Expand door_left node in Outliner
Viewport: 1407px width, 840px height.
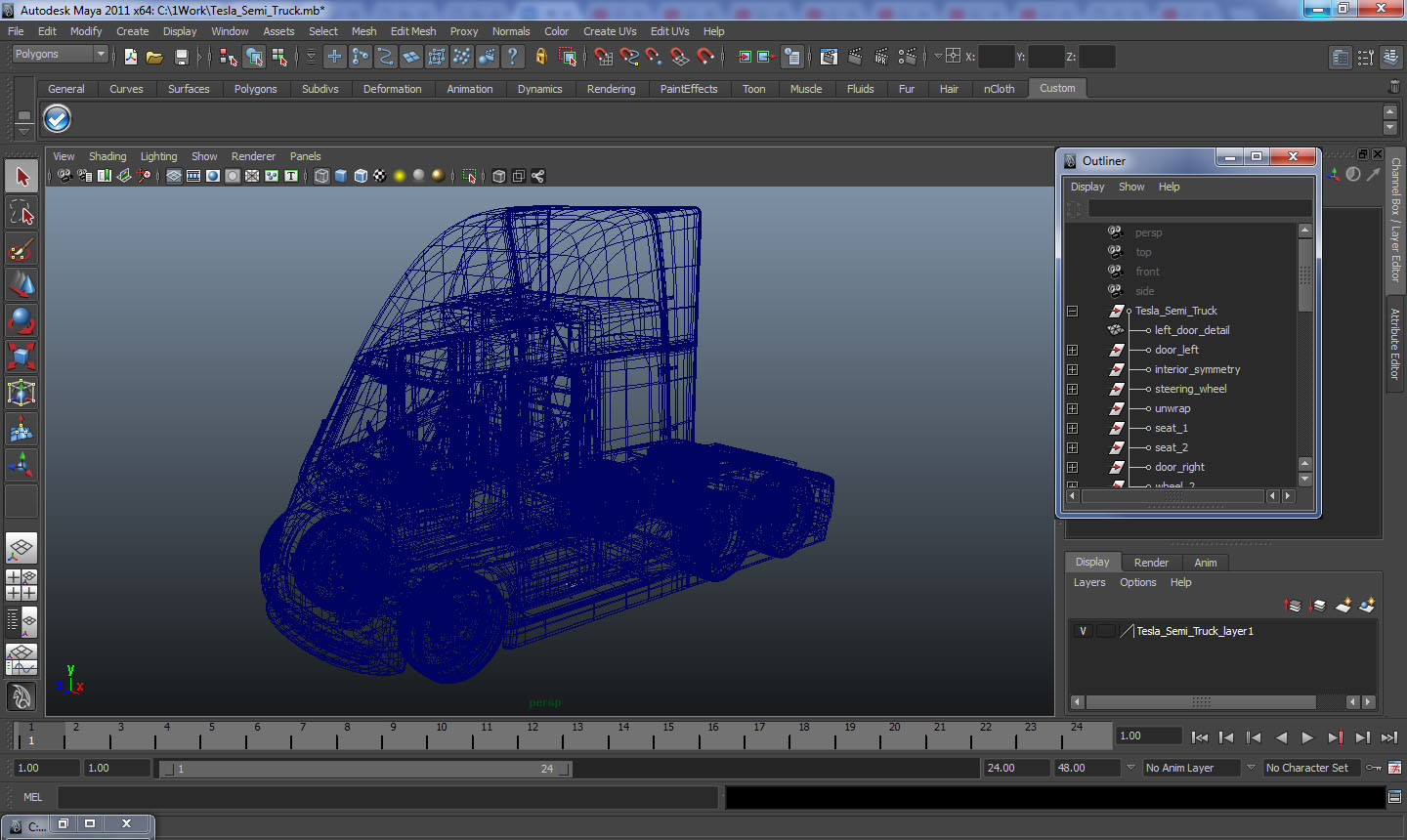click(1073, 350)
